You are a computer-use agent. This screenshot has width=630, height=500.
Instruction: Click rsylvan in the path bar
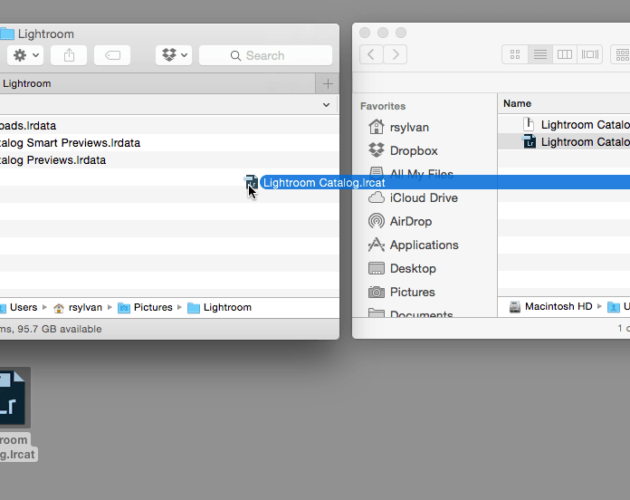[x=78, y=307]
